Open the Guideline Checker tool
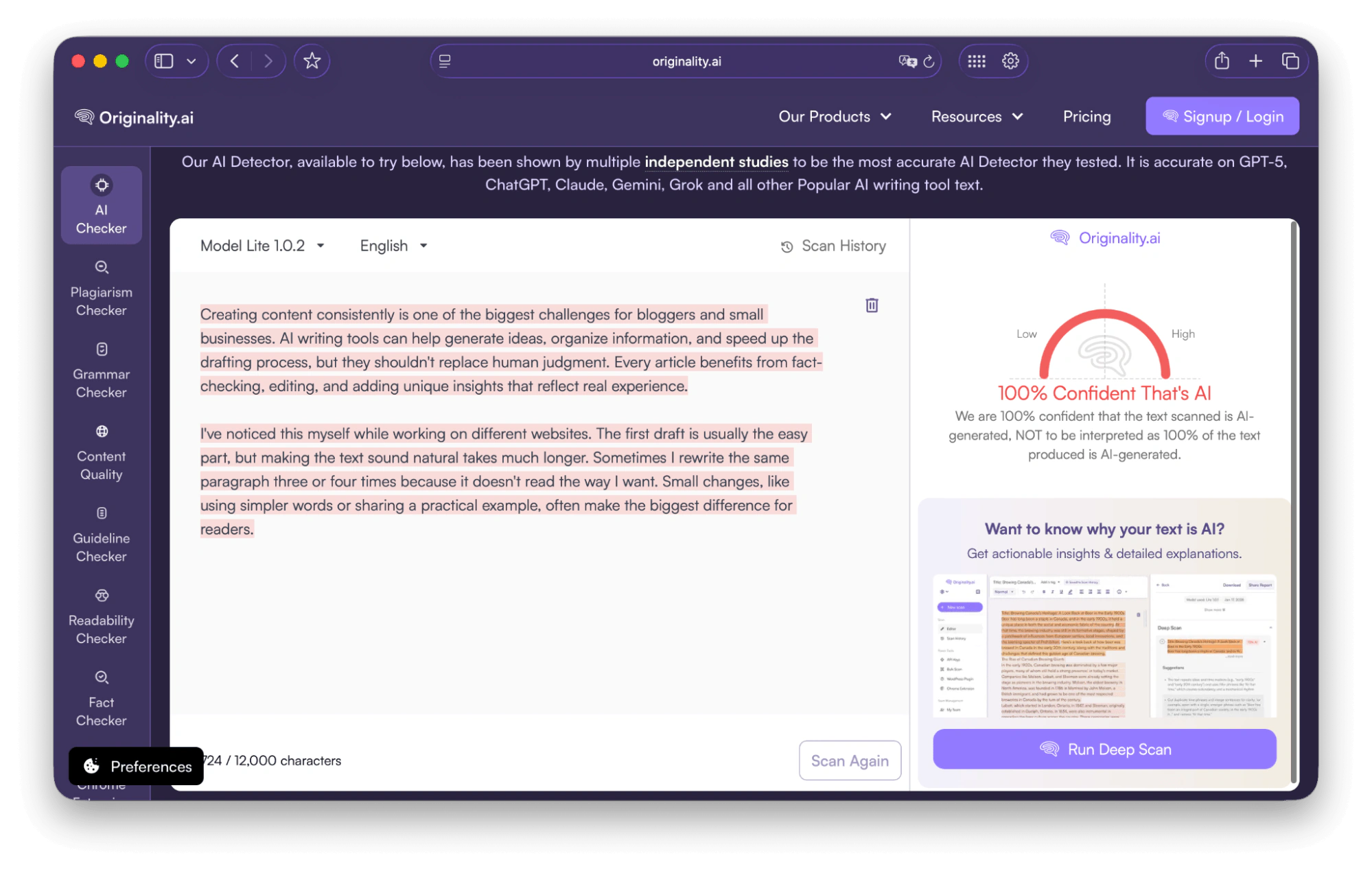The height and width of the screenshot is (871, 1372). (x=101, y=535)
